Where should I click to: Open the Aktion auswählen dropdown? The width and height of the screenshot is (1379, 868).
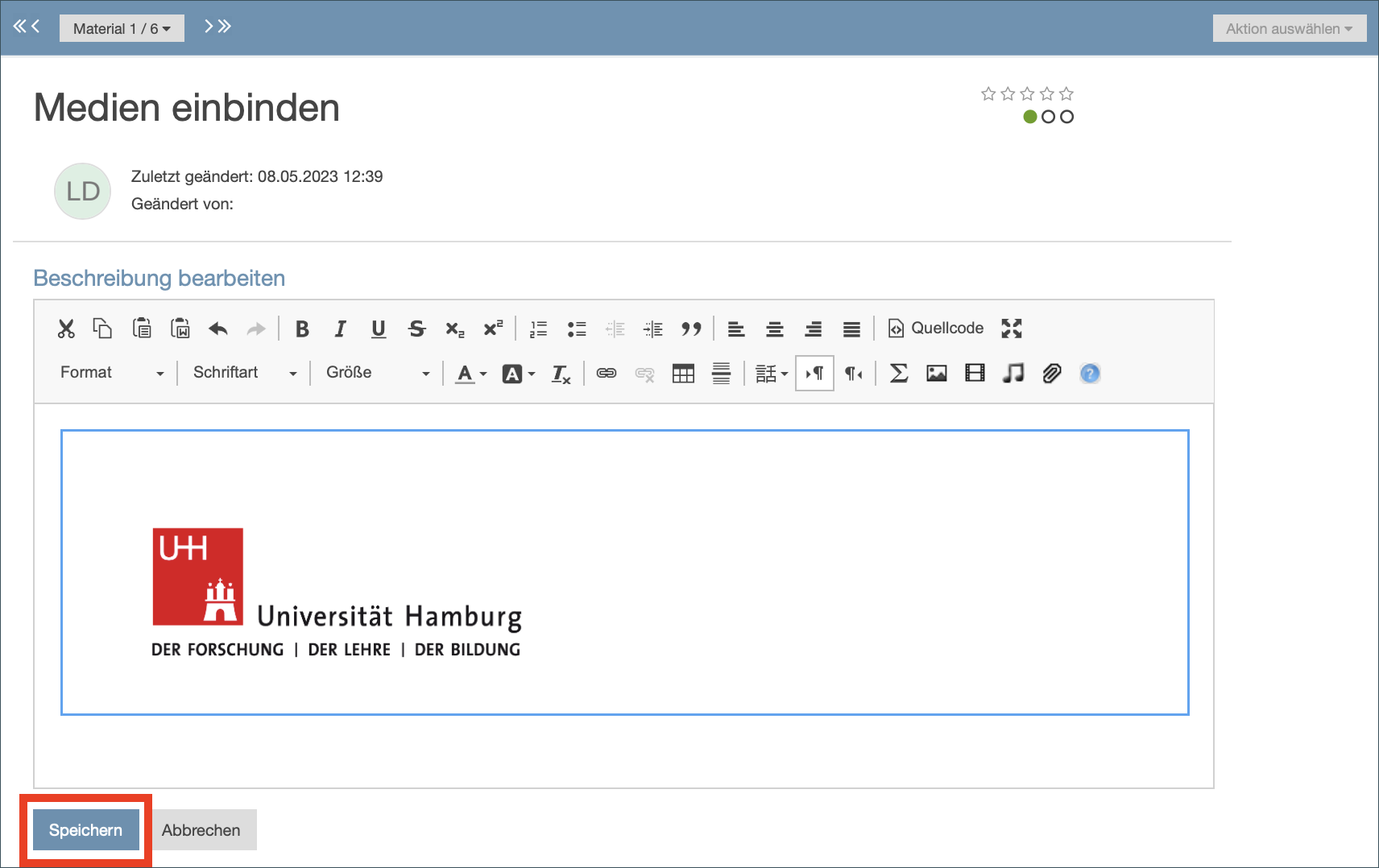click(x=1290, y=28)
